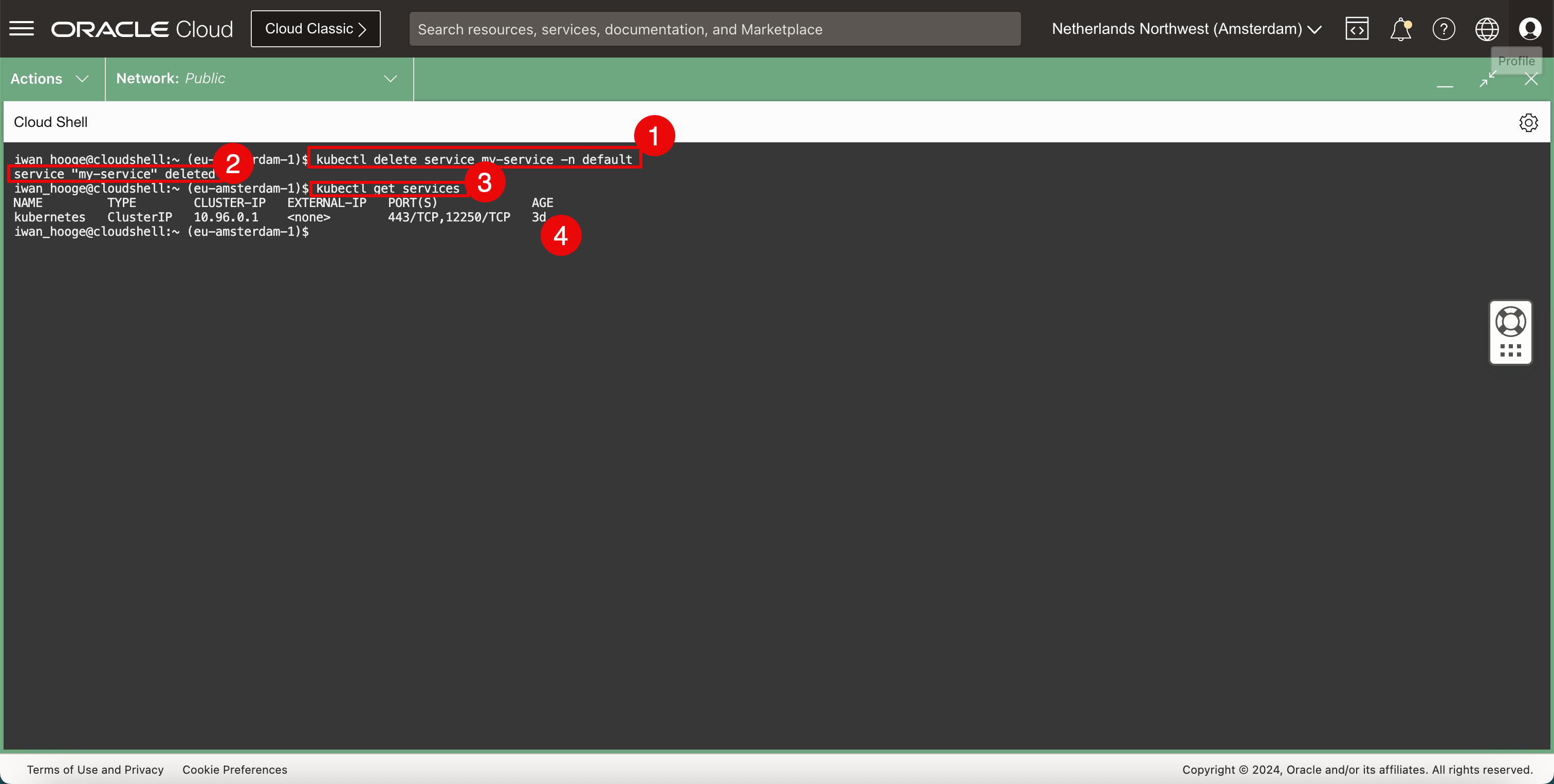Viewport: 1554px width, 784px height.
Task: Restore Cloud Shell panel size
Action: [x=1488, y=79]
